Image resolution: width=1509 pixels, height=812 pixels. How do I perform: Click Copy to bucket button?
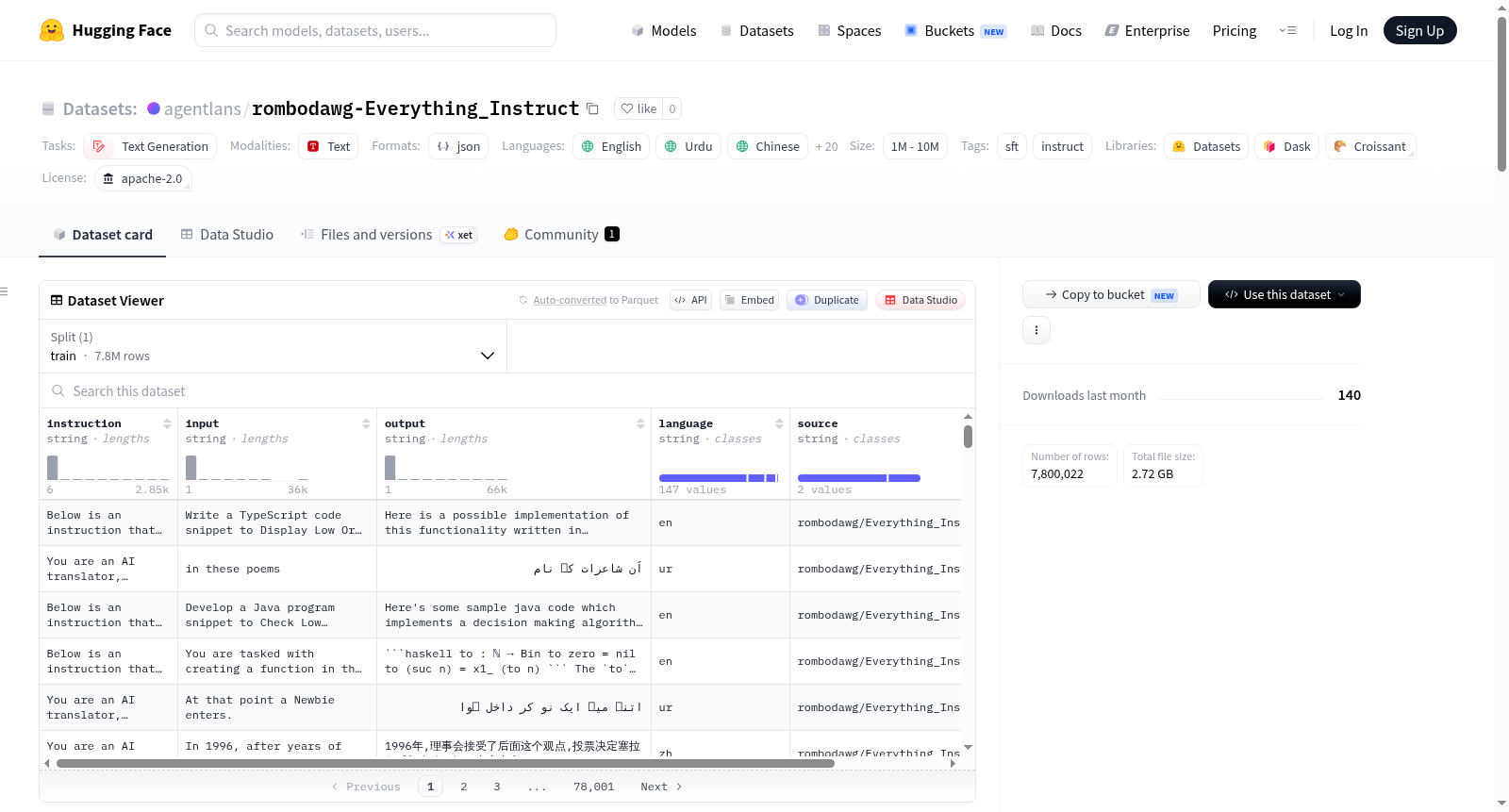1111,294
